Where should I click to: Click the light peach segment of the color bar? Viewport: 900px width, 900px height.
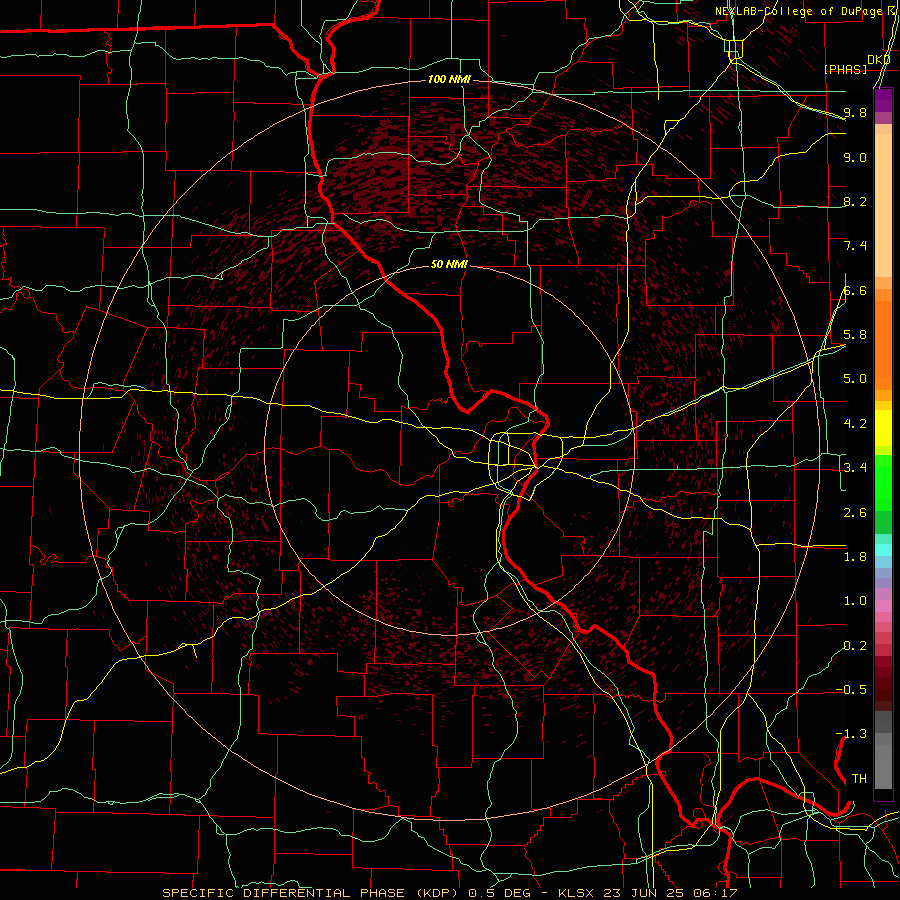click(883, 205)
